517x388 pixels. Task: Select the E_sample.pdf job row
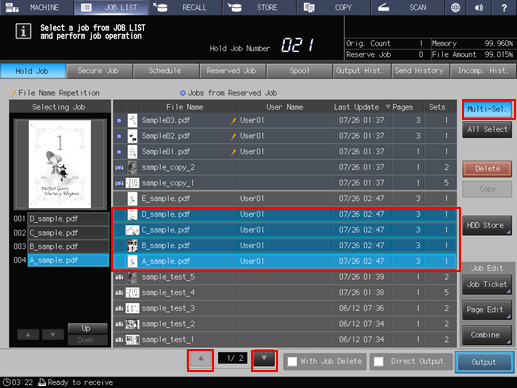(x=285, y=199)
